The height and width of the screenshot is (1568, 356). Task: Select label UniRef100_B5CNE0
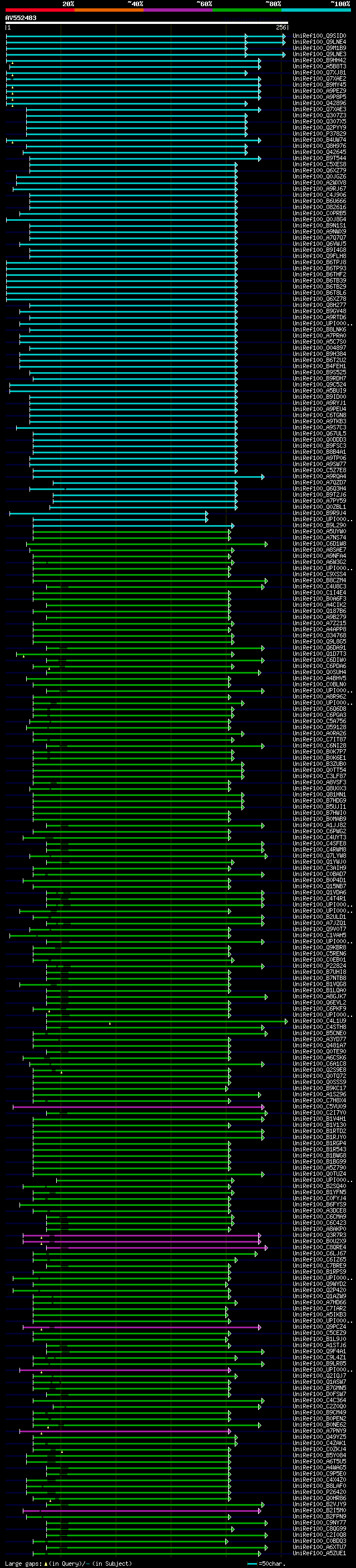tap(319, 1033)
